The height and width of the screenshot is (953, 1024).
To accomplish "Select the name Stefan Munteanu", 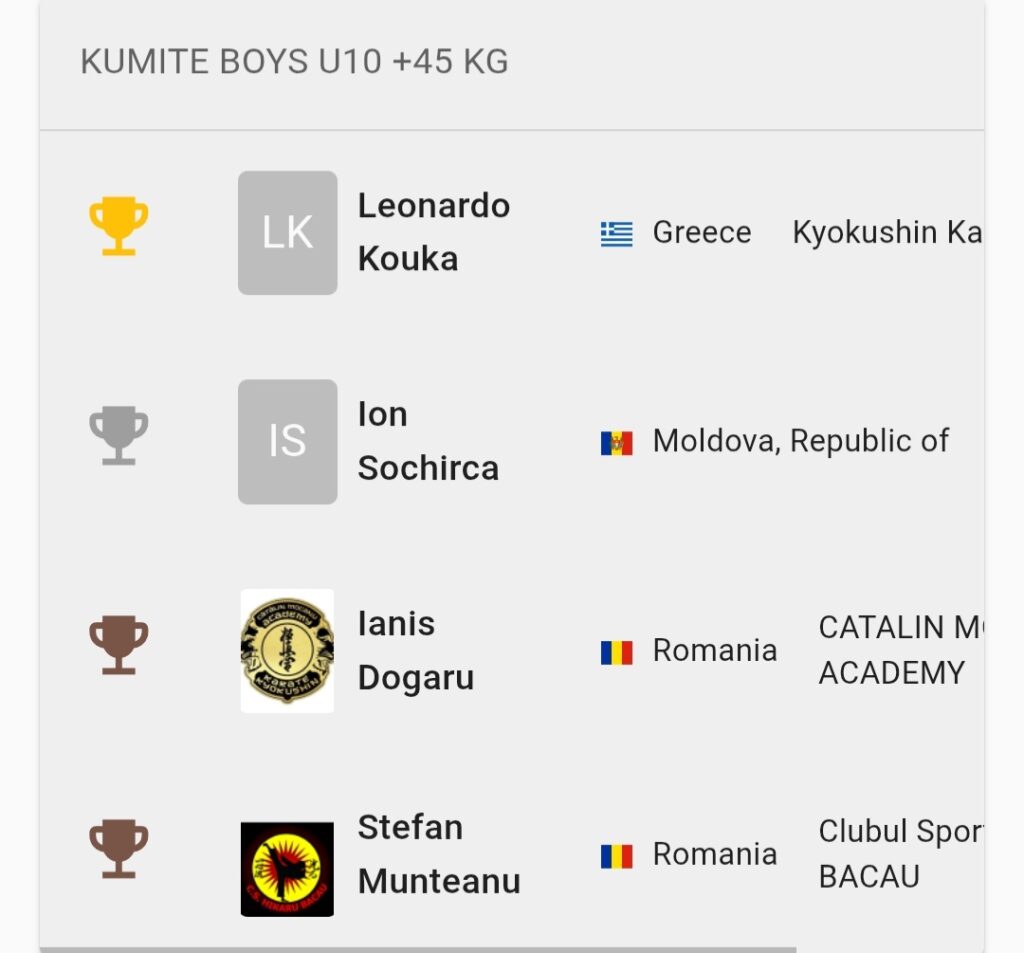I will [439, 854].
